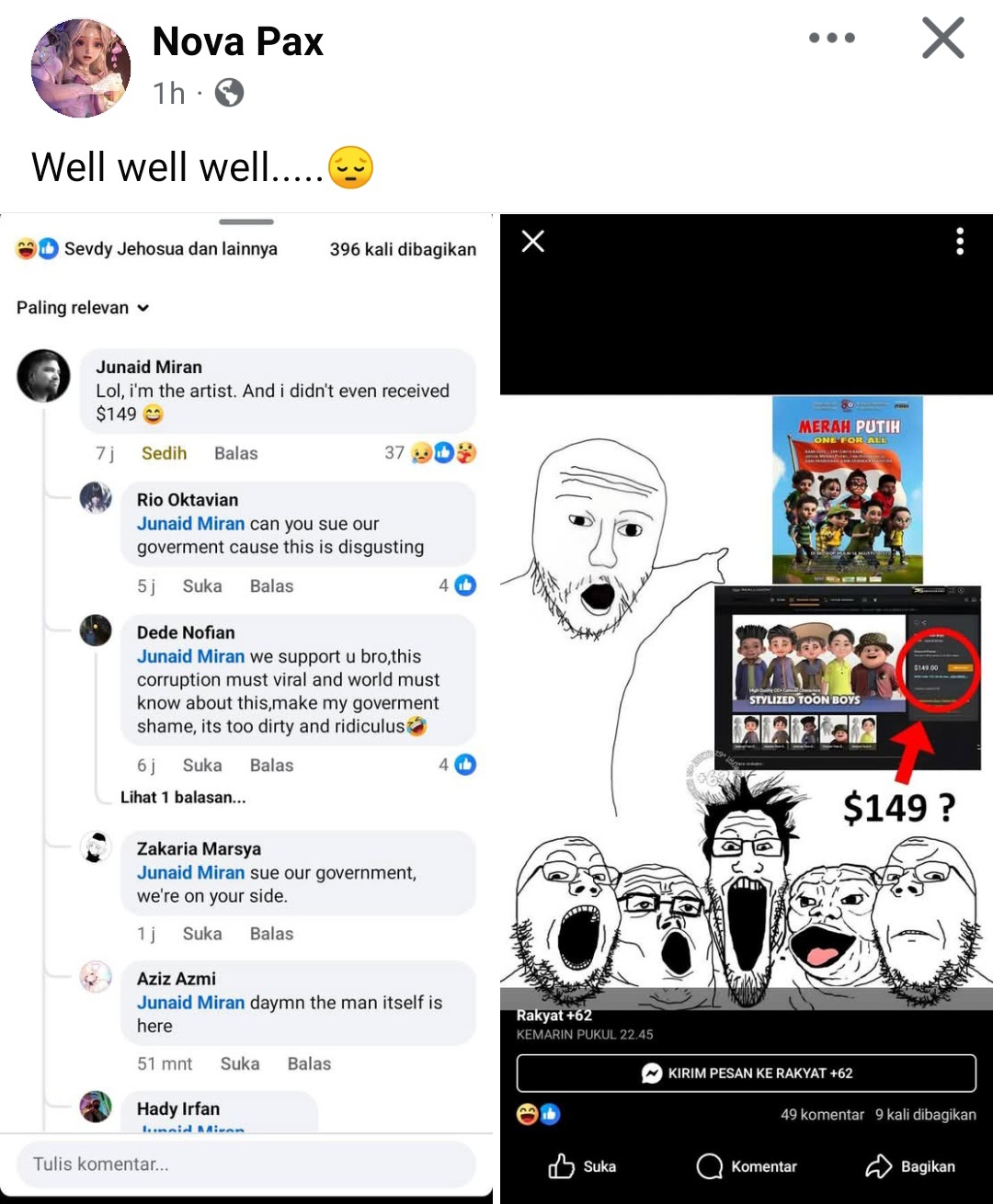View reactions on Junaid Miran's comment

[431, 453]
